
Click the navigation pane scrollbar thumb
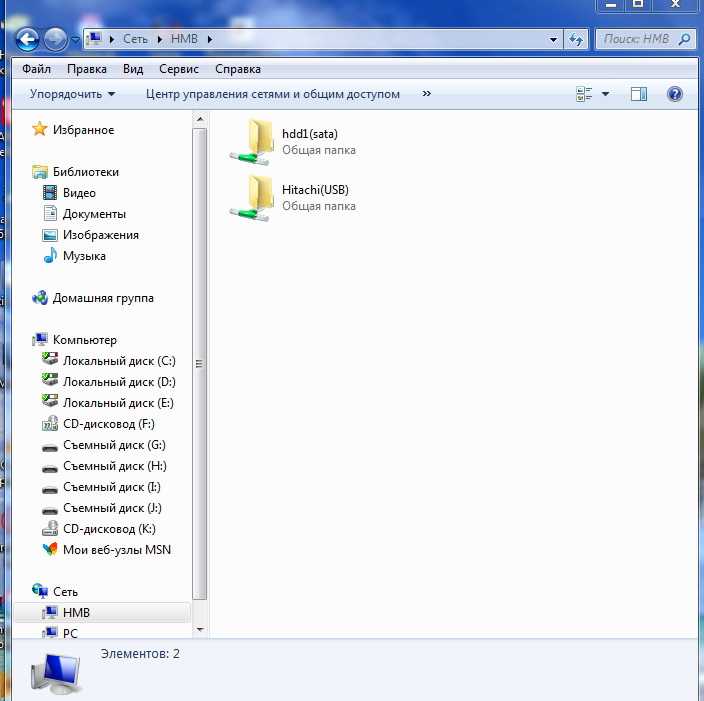pos(200,364)
